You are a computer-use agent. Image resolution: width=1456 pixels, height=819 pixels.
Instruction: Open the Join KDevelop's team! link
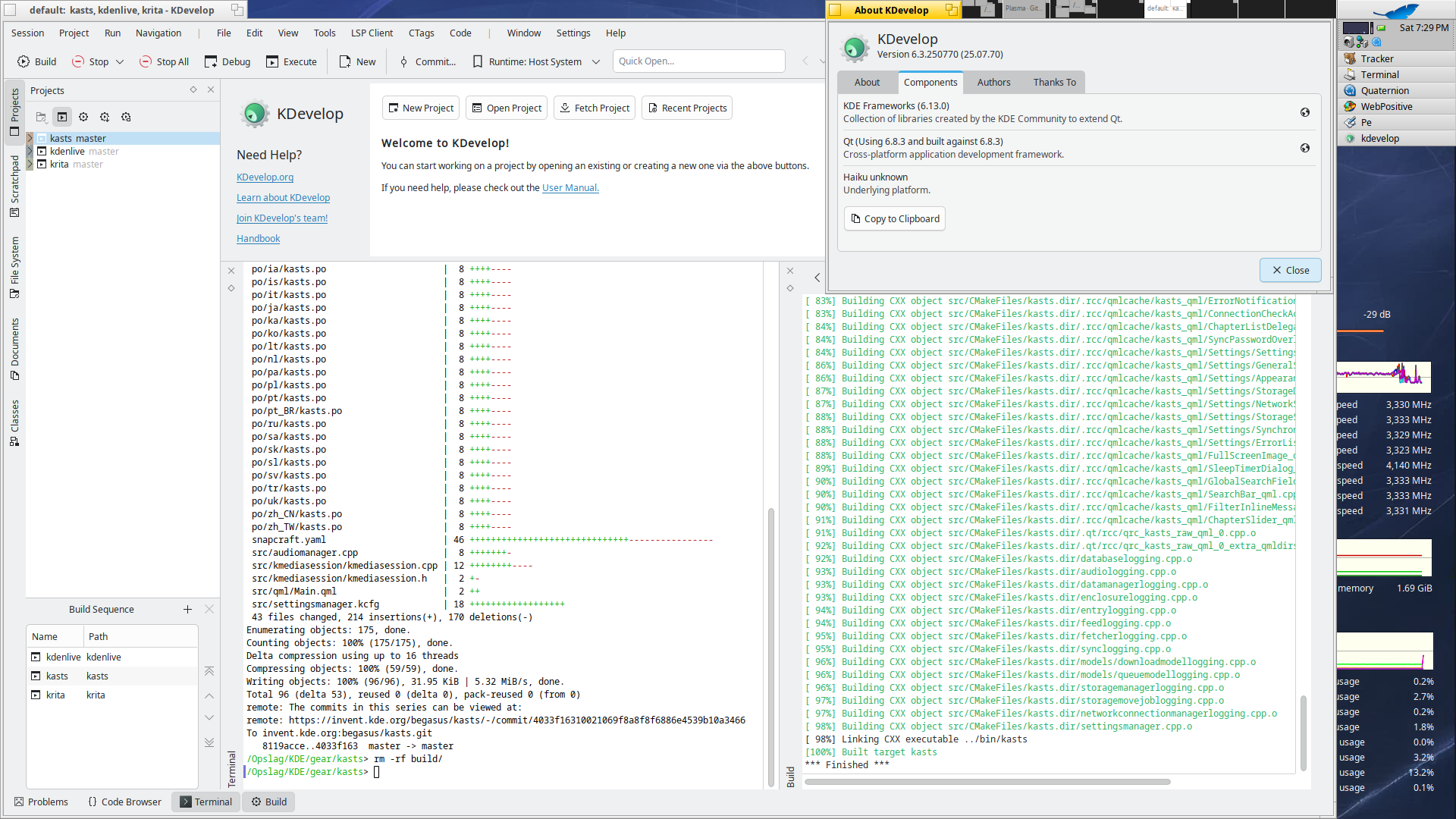(282, 218)
